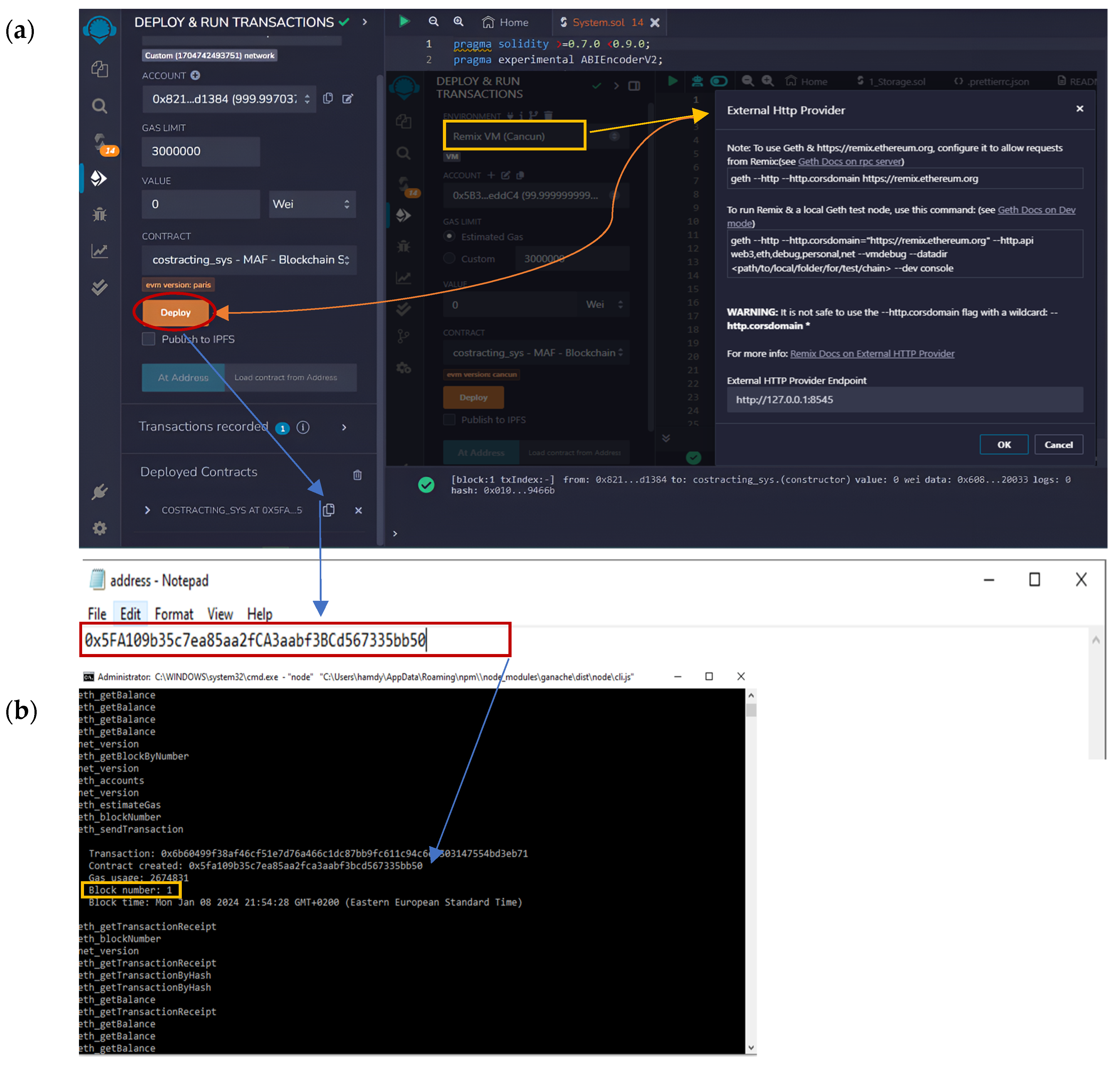This screenshot has width=1120, height=1068.
Task: Delete deployed contracts trash icon
Action: [357, 475]
